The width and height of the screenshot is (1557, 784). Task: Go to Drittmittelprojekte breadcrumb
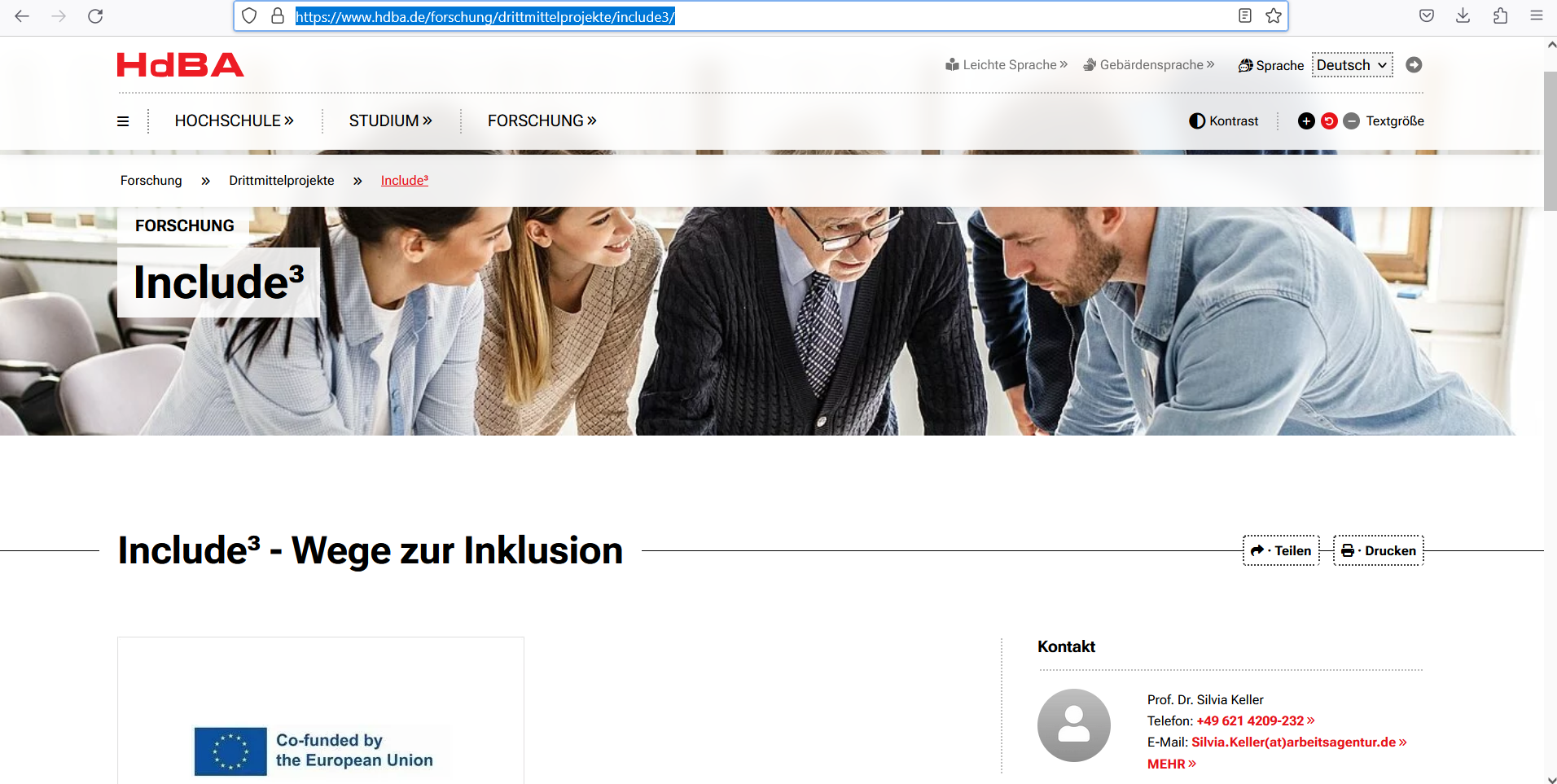[282, 181]
